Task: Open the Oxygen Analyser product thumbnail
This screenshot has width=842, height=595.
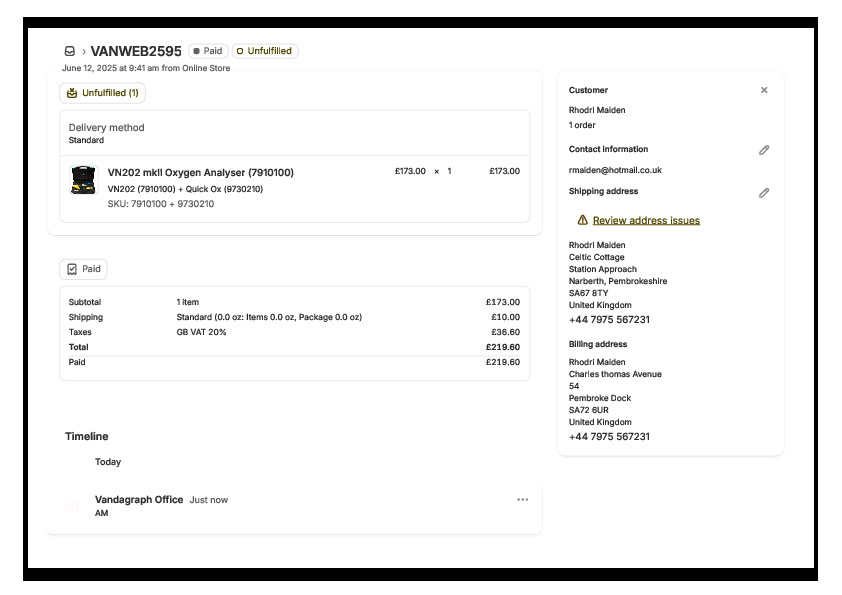Action: click(84, 180)
